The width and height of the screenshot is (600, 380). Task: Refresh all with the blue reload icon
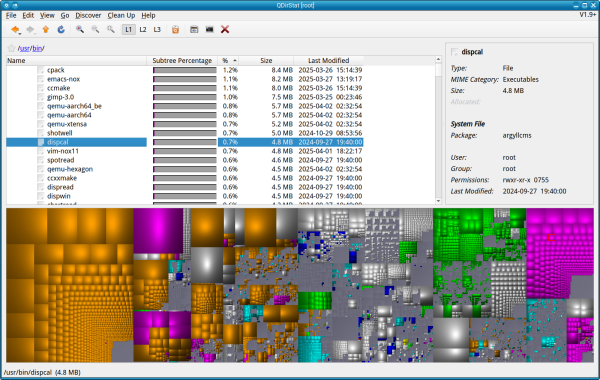tap(61, 29)
